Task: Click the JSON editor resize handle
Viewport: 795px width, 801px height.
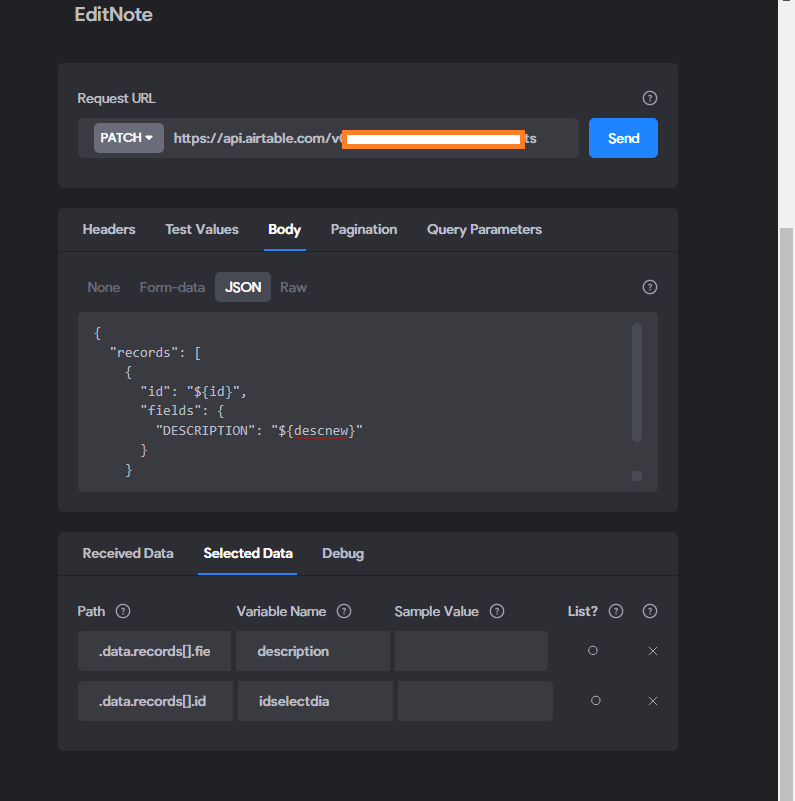Action: pos(637,476)
